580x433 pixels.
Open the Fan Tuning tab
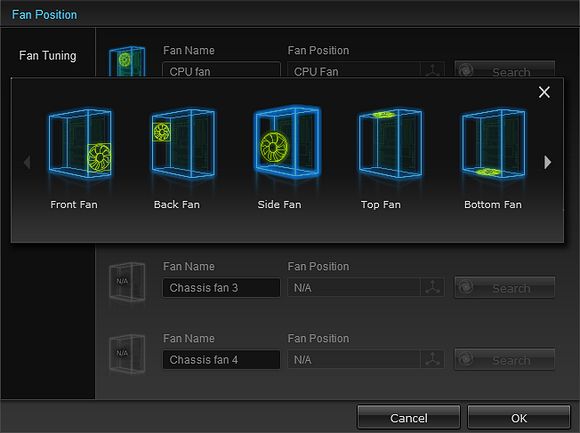coord(48,55)
